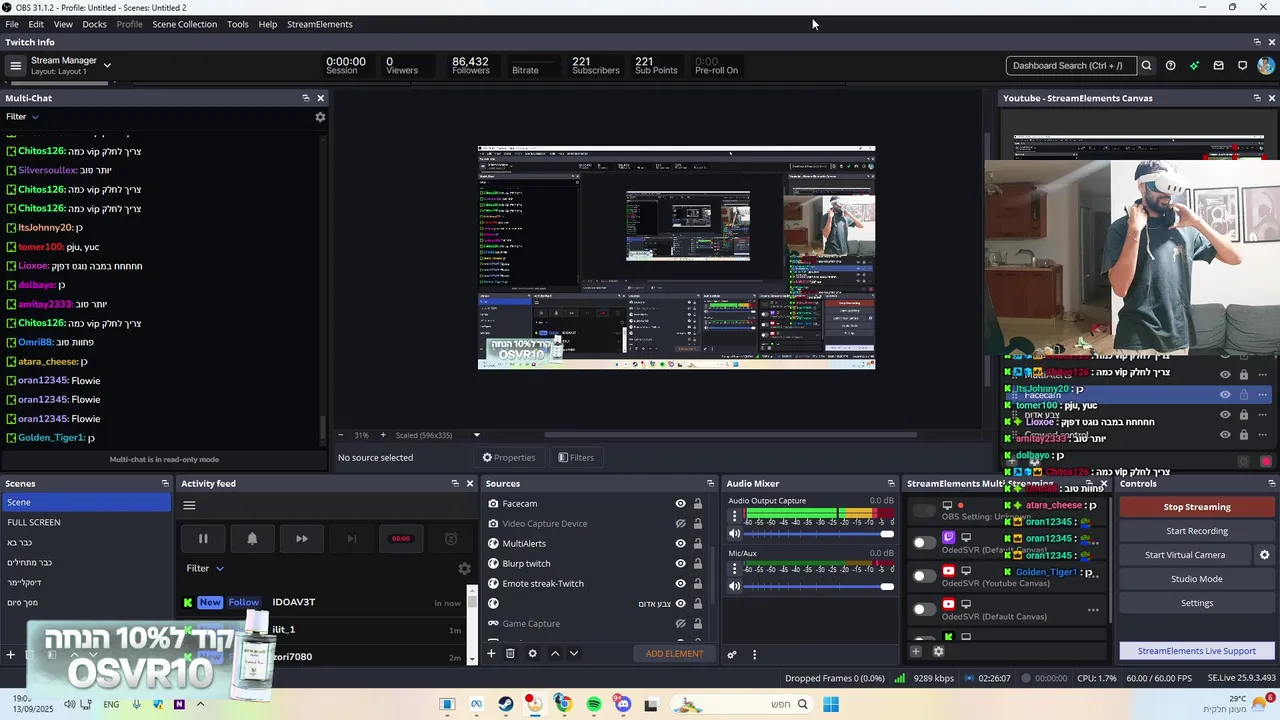This screenshot has width=1280, height=720.
Task: Open Activity feed settings gear
Action: 464,568
